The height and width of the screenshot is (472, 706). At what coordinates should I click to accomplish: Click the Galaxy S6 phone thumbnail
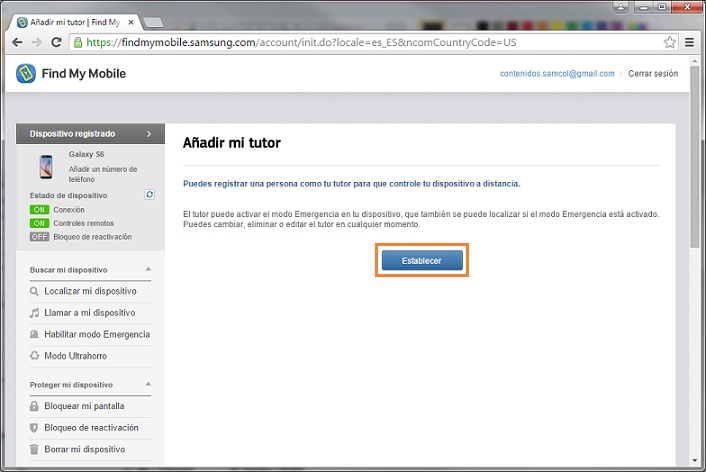point(46,166)
